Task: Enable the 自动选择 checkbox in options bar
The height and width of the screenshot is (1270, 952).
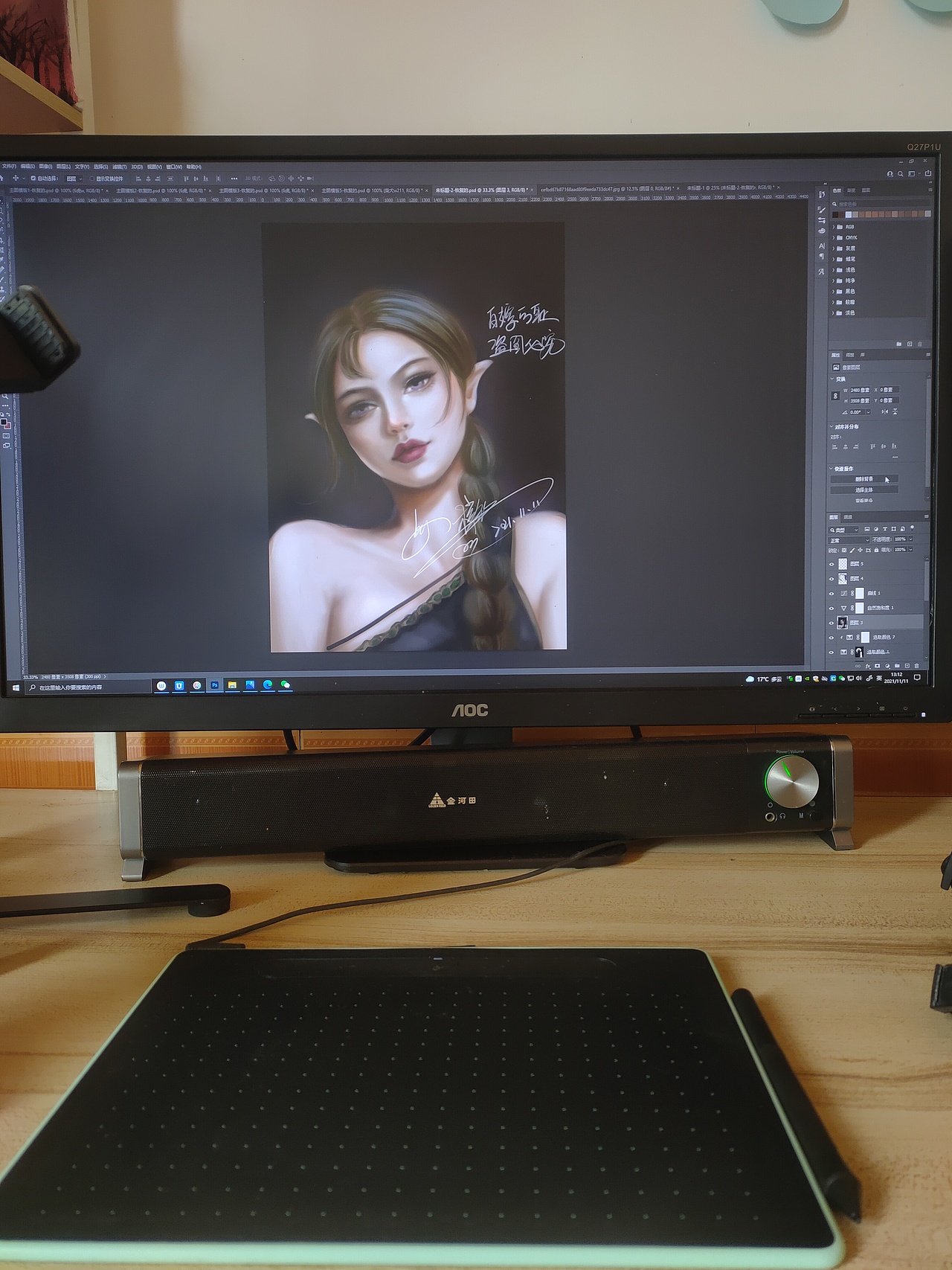Action: (x=33, y=179)
